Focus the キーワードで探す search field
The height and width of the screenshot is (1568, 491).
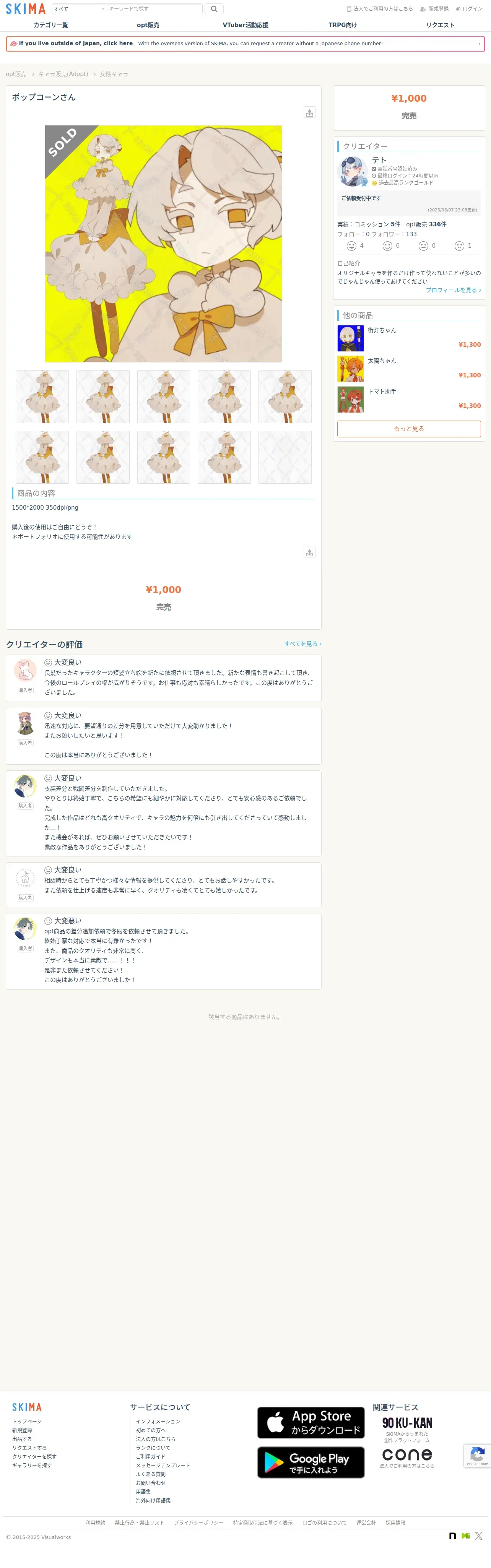click(x=154, y=8)
